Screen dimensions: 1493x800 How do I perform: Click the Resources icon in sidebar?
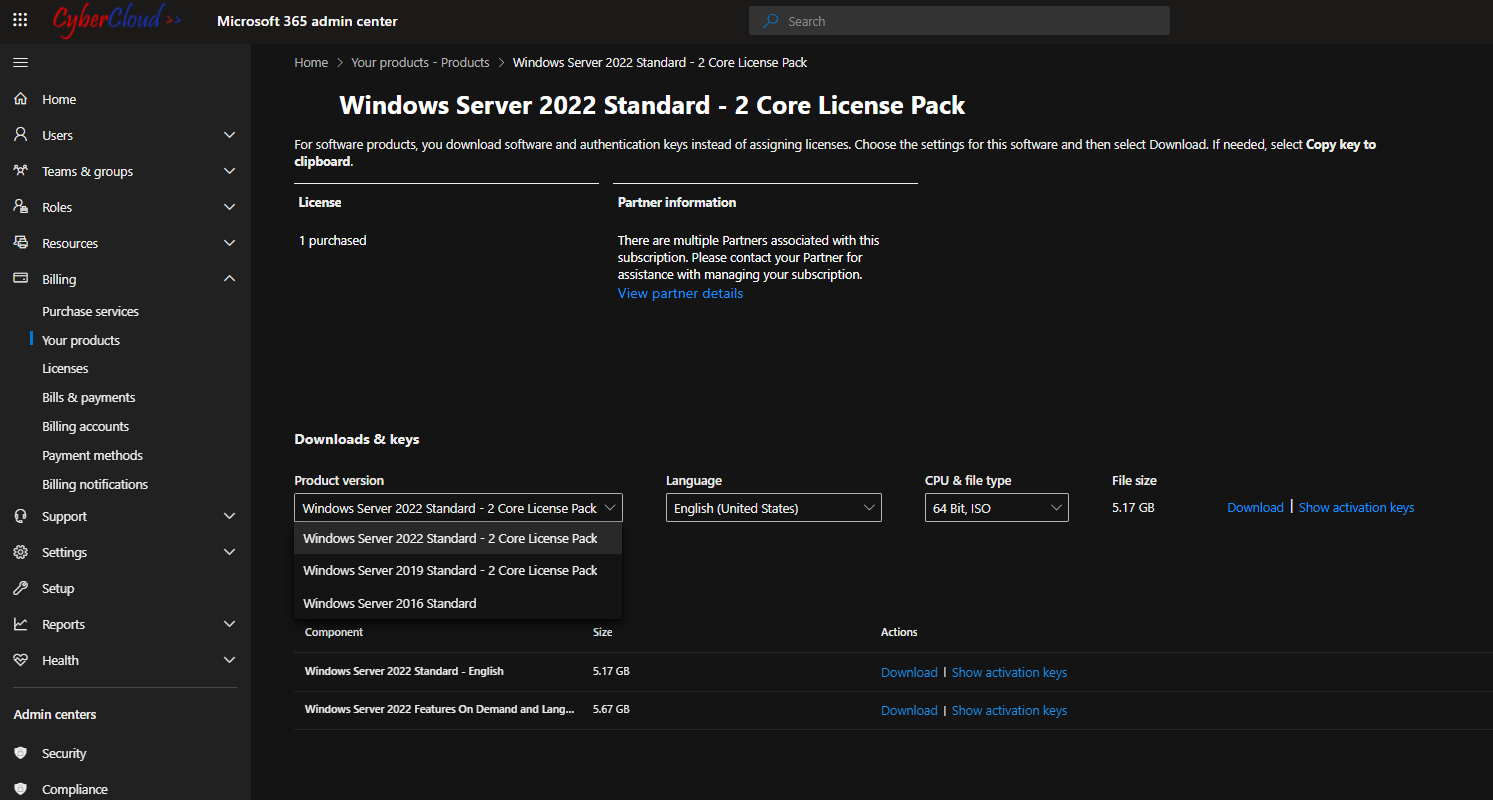[20, 243]
